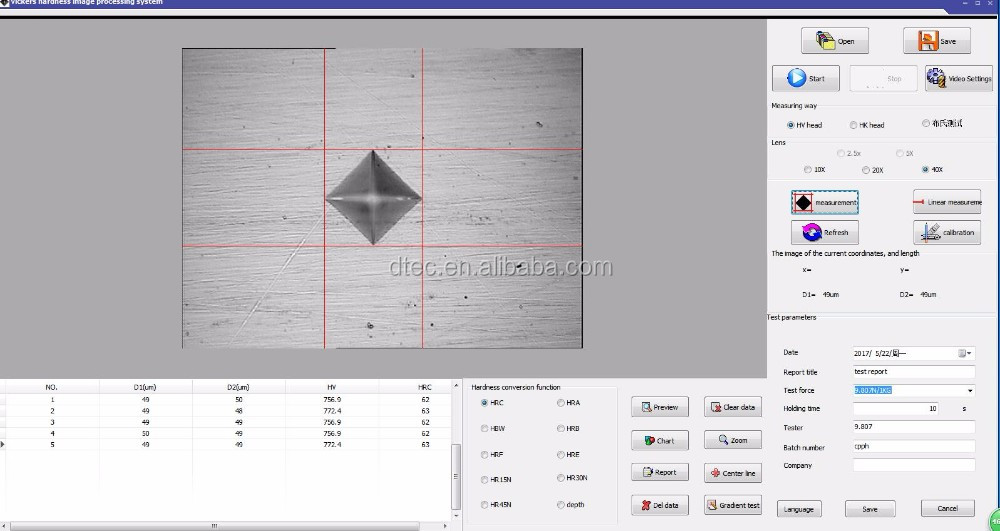Start live video capture

tap(805, 78)
